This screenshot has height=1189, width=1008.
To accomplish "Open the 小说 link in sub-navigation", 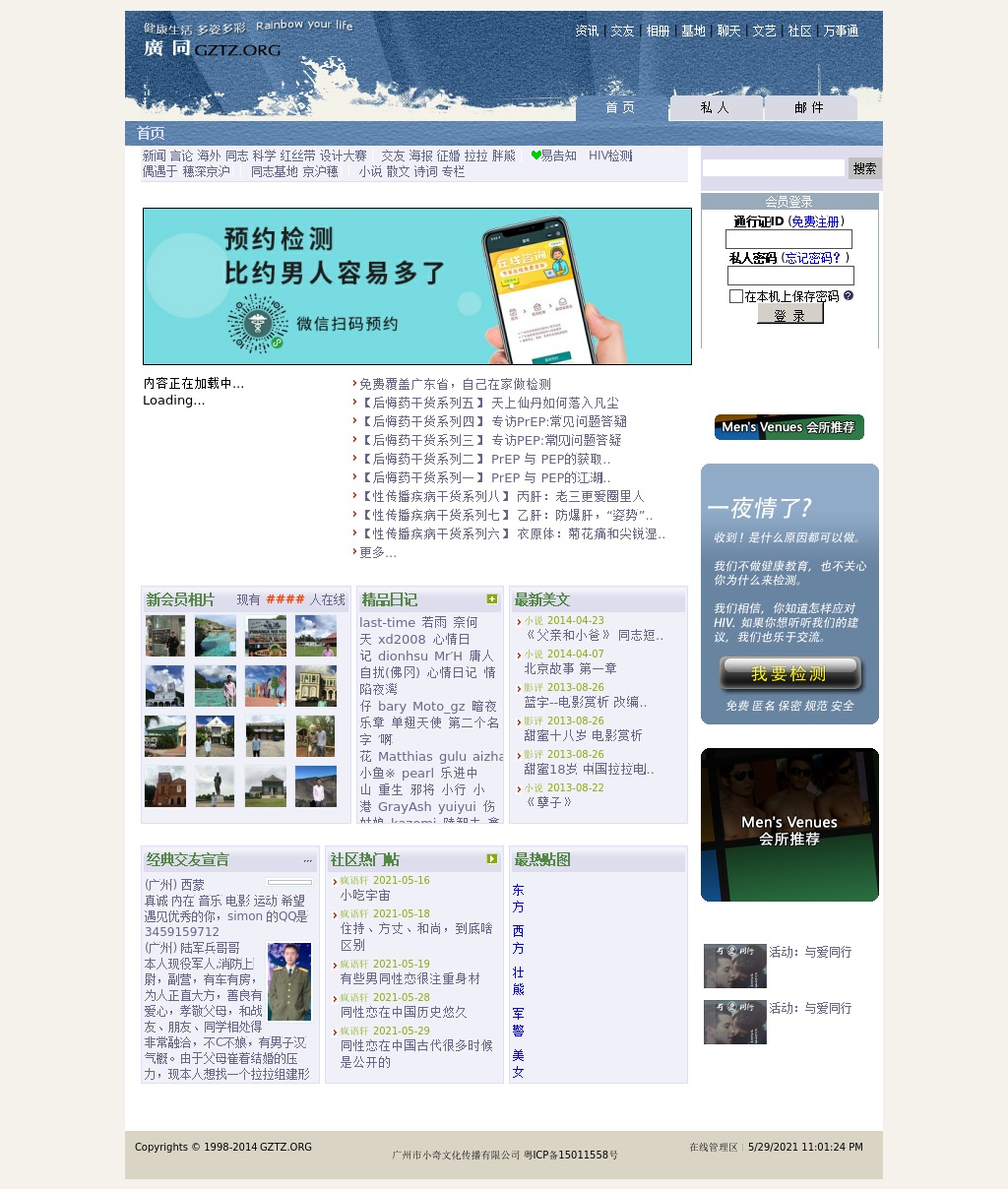I will tap(370, 171).
